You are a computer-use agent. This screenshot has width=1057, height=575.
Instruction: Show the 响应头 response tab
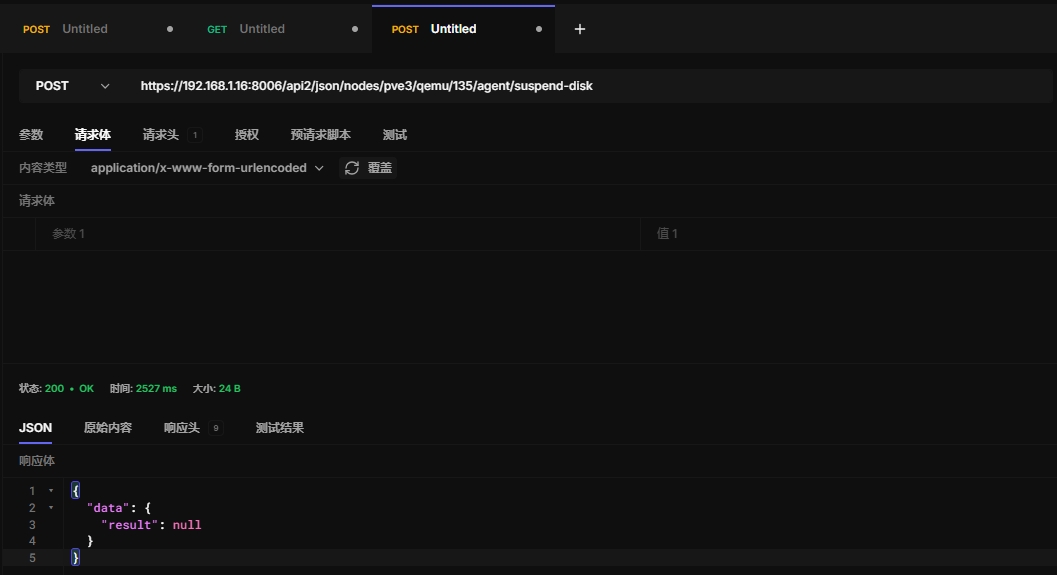(x=182, y=428)
